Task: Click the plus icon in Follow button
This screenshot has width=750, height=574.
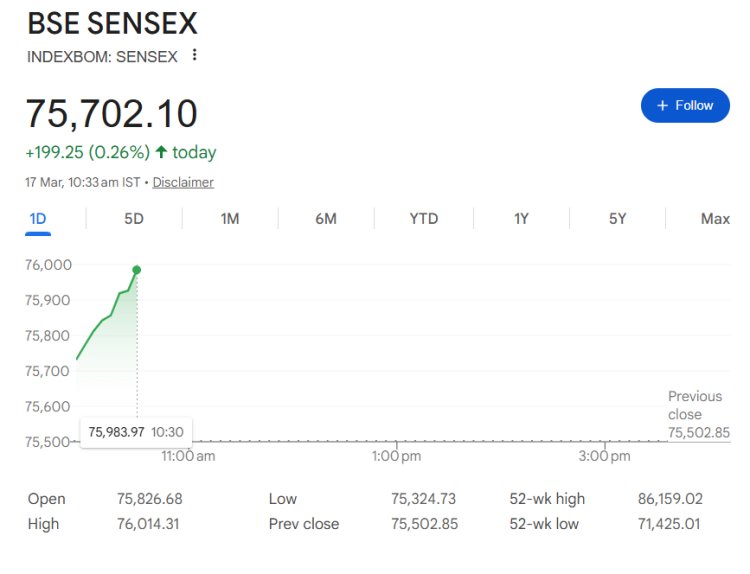Action: [661, 105]
